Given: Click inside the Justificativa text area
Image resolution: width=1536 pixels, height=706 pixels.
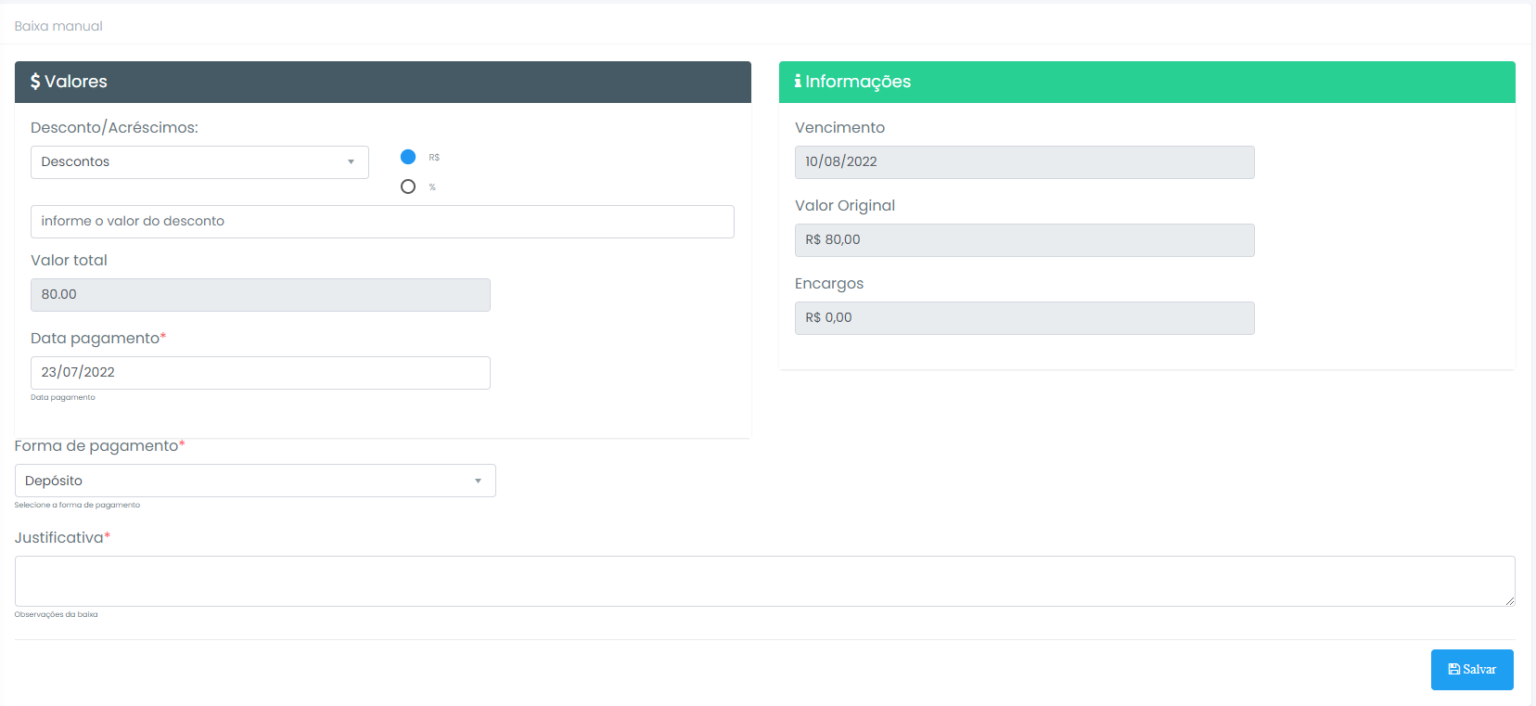Looking at the screenshot, I should pyautogui.click(x=760, y=580).
